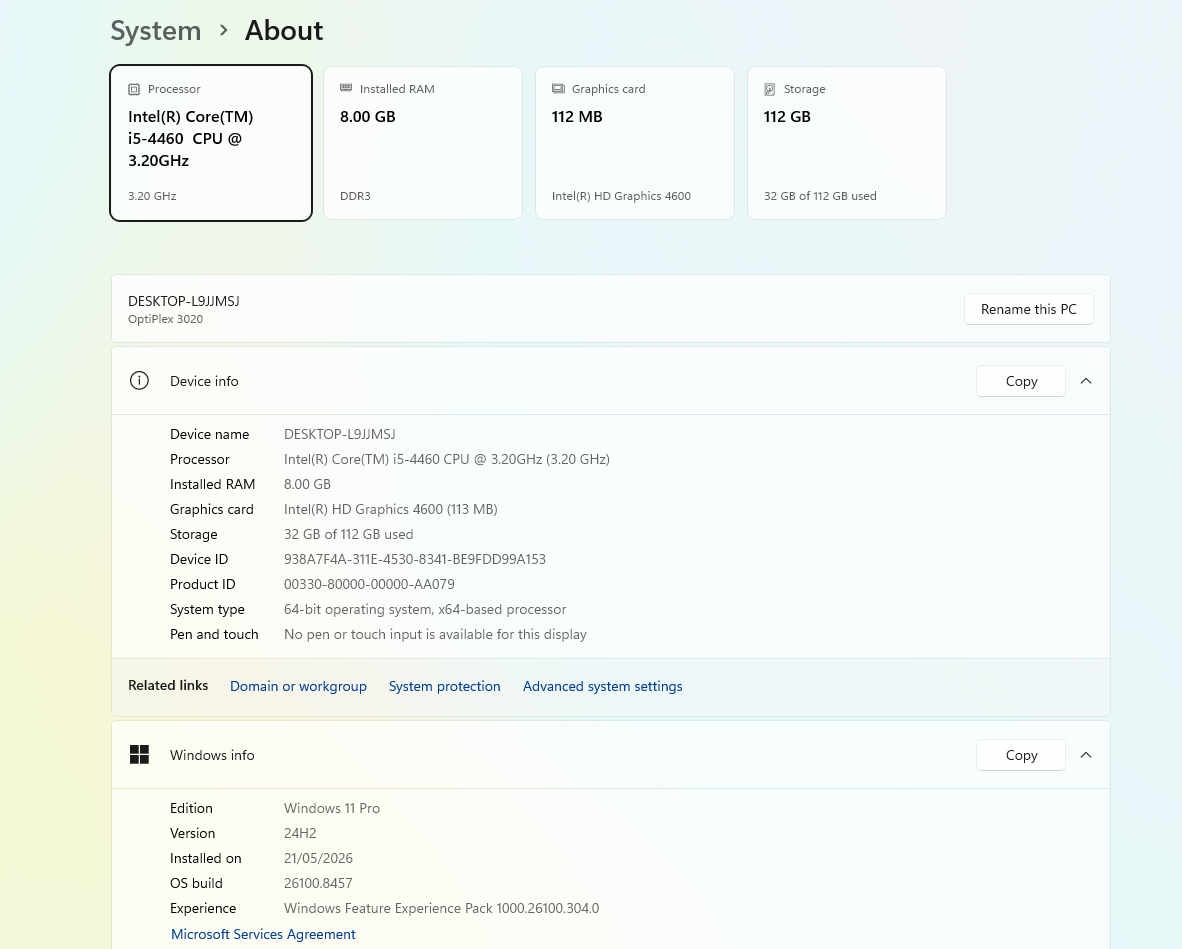
Task: Click the Processor chip icon
Action: coord(133,89)
